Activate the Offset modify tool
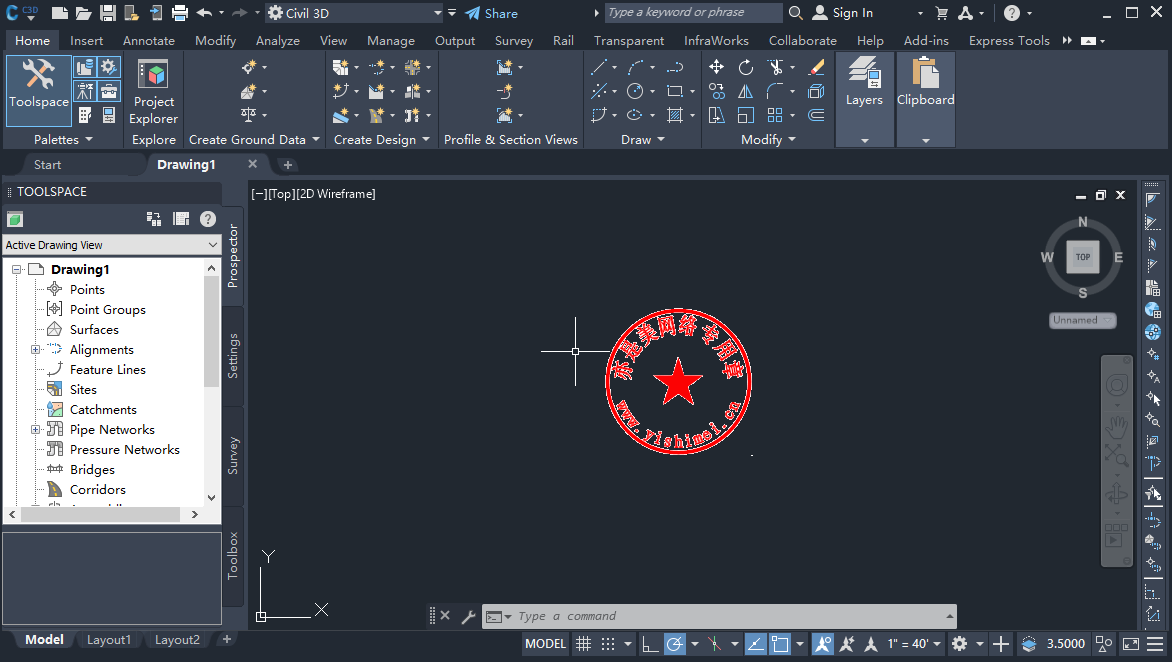The width and height of the screenshot is (1172, 662). tap(816, 115)
